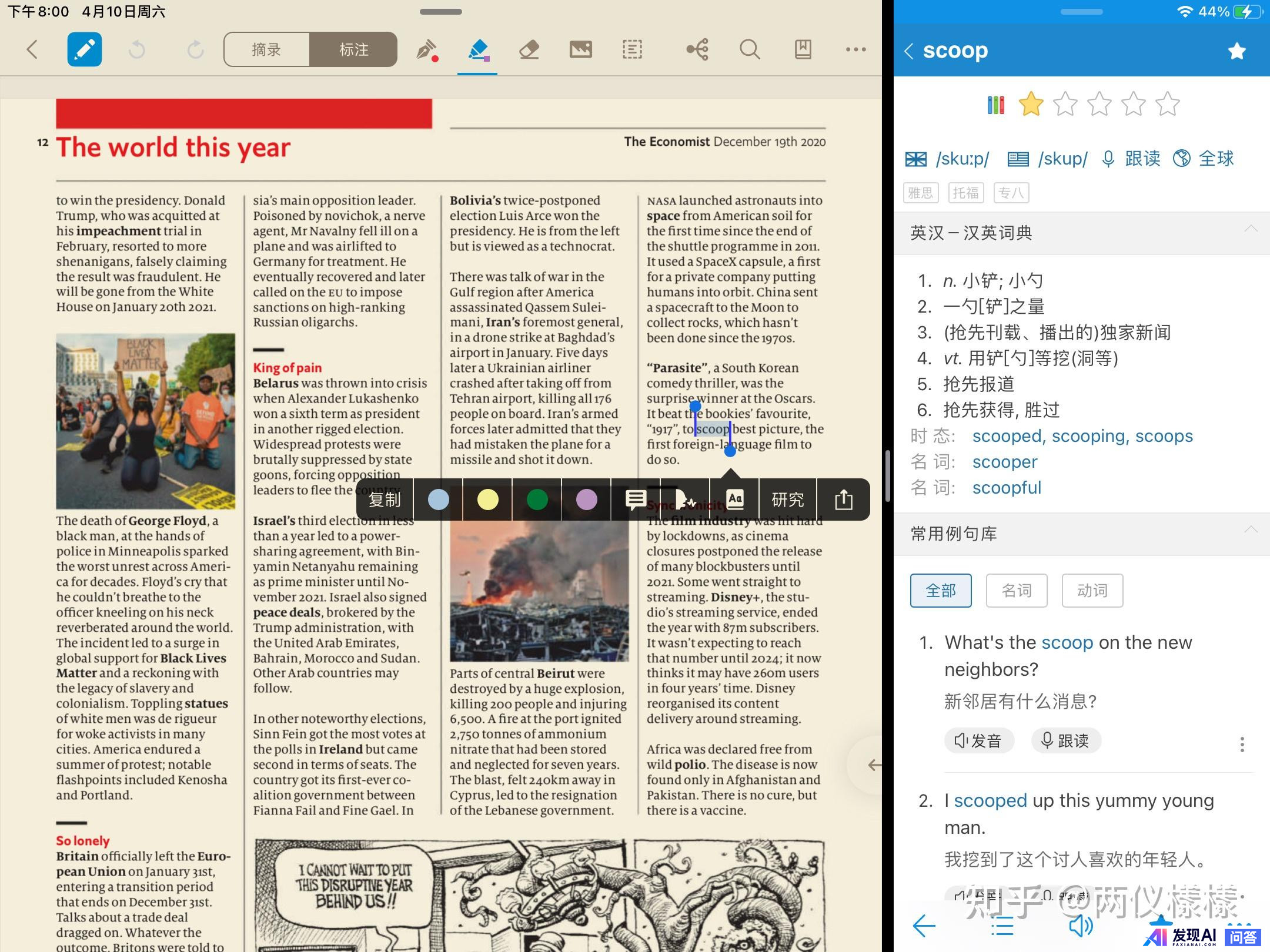Tap the back chevron in reader toolbar
The image size is (1270, 952).
point(32,49)
